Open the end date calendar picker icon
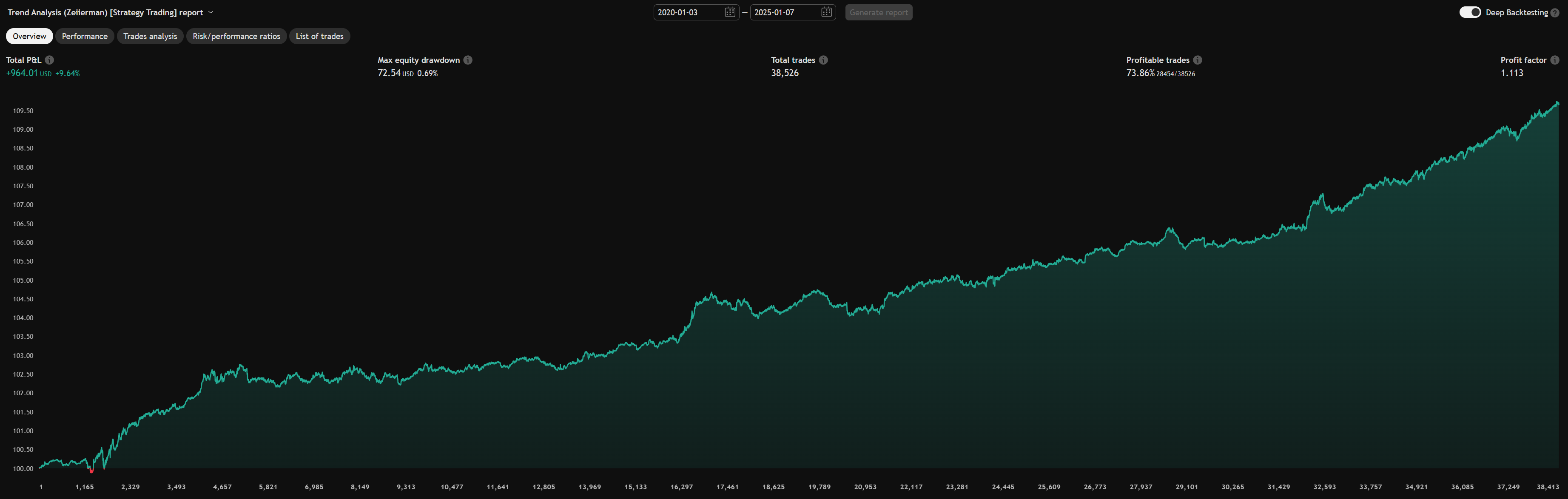Viewport: 1568px width, 499px height. point(826,12)
